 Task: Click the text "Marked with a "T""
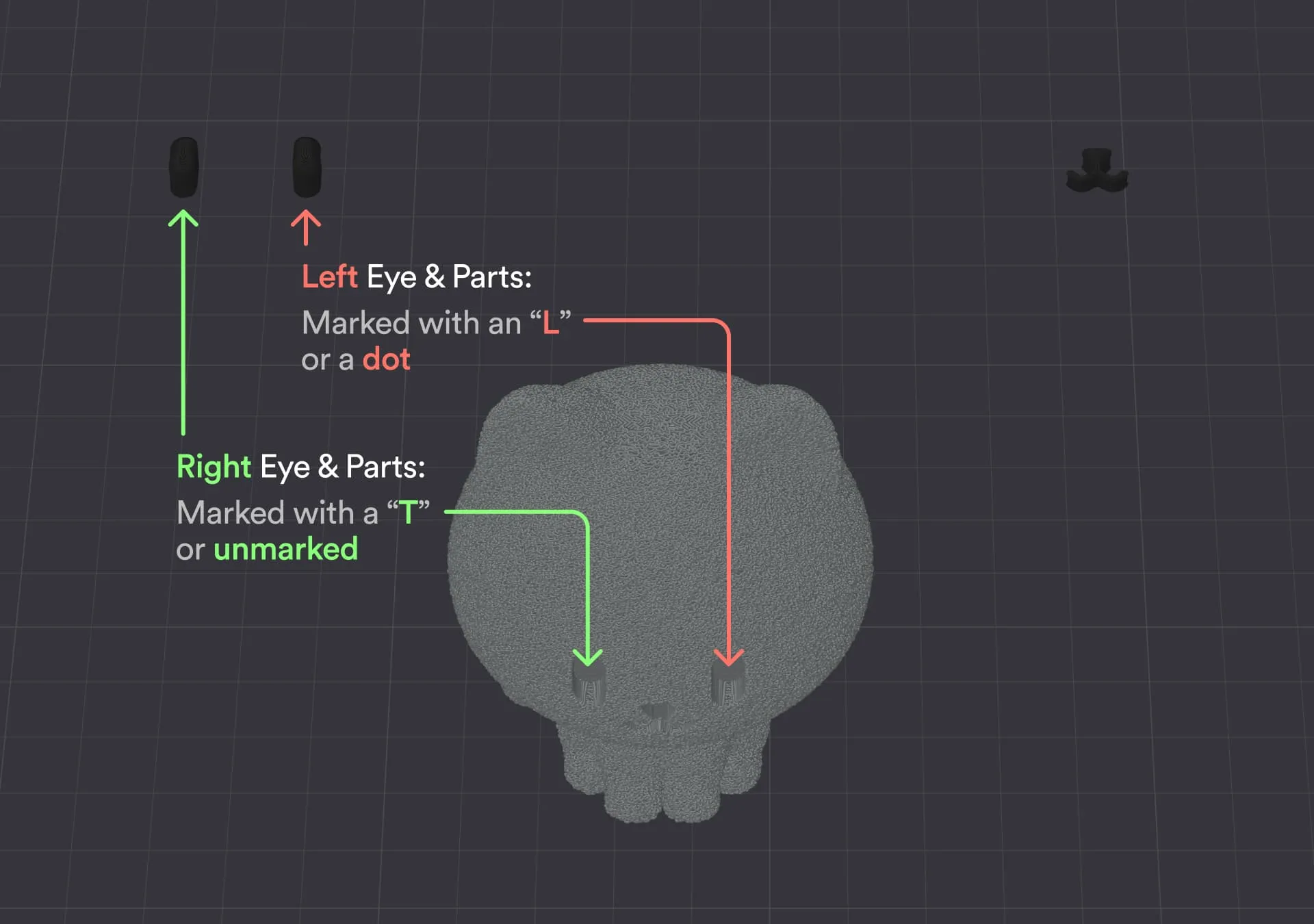point(303,513)
